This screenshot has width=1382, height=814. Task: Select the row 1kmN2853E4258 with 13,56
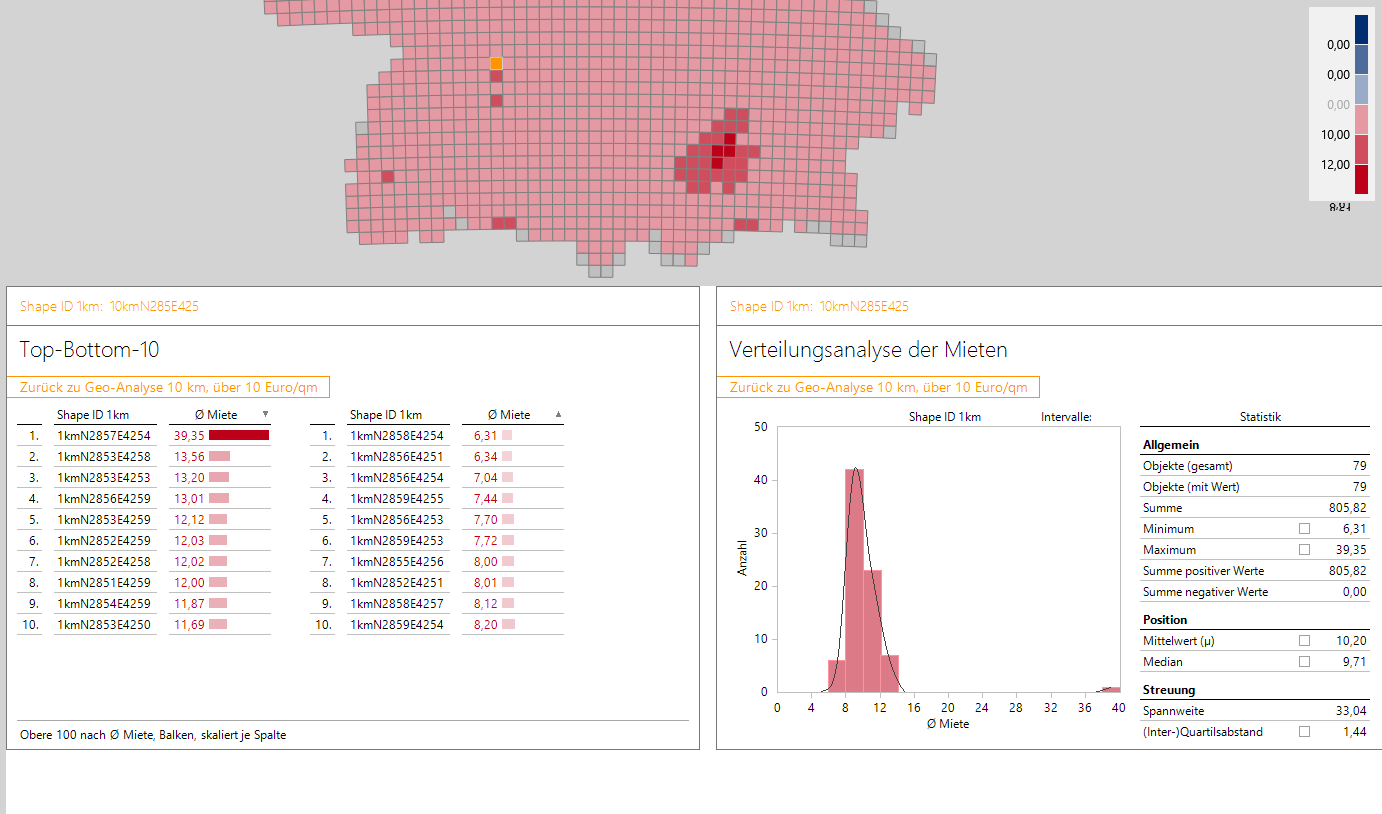click(104, 456)
